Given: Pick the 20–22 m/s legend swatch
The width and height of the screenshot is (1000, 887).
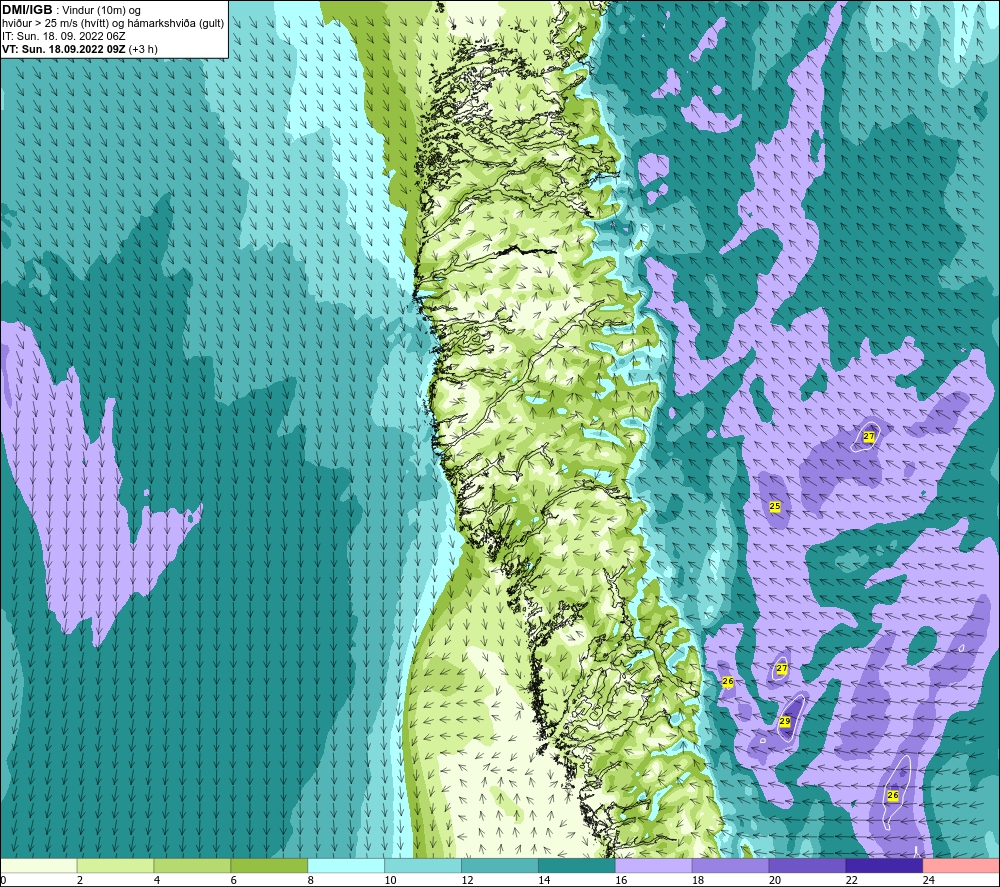Looking at the screenshot, I should [807, 865].
